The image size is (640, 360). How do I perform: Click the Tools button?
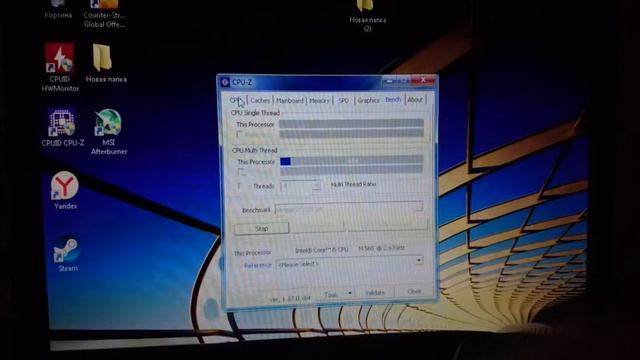[331, 294]
